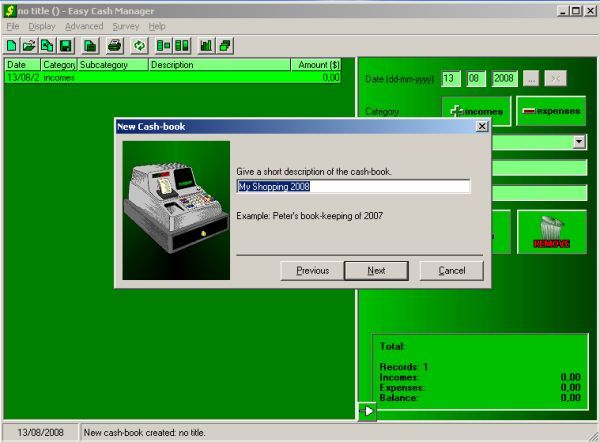Viewport: 600px width, 443px height.
Task: Click the open folder toolbar icon
Action: click(x=29, y=46)
